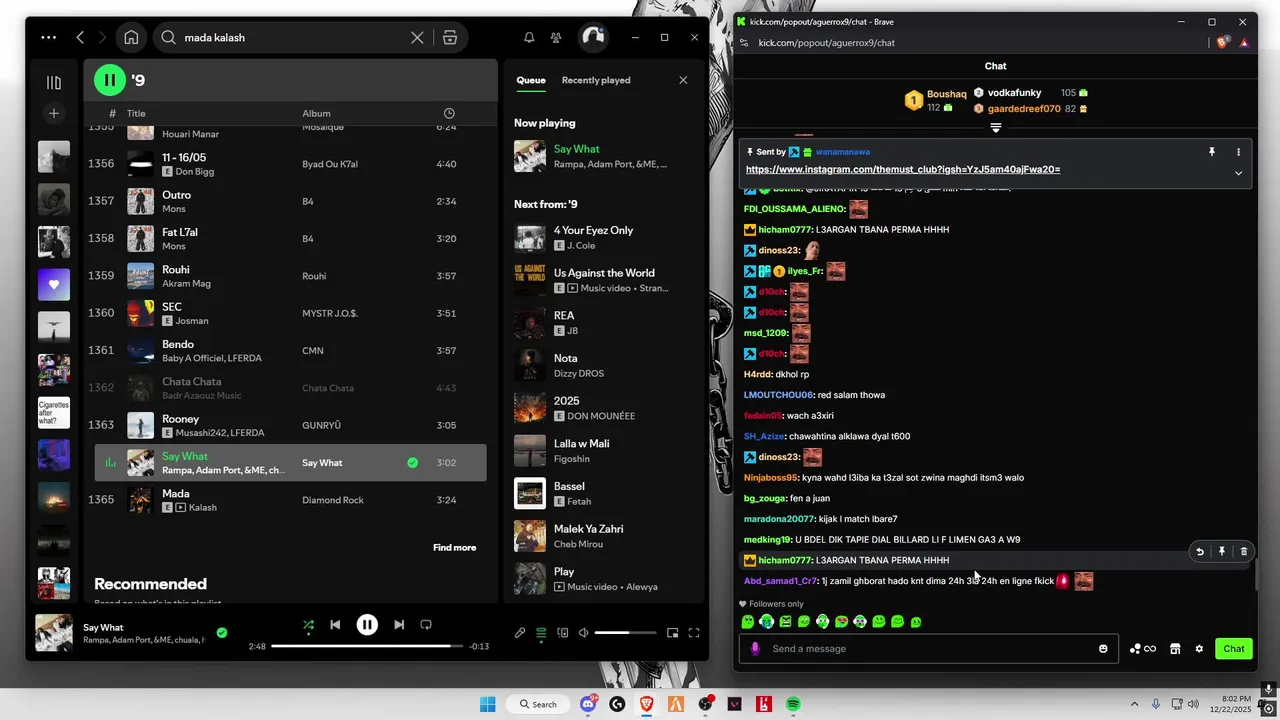Sort playlist by Title column
The width and height of the screenshot is (1280, 720).
pos(136,113)
